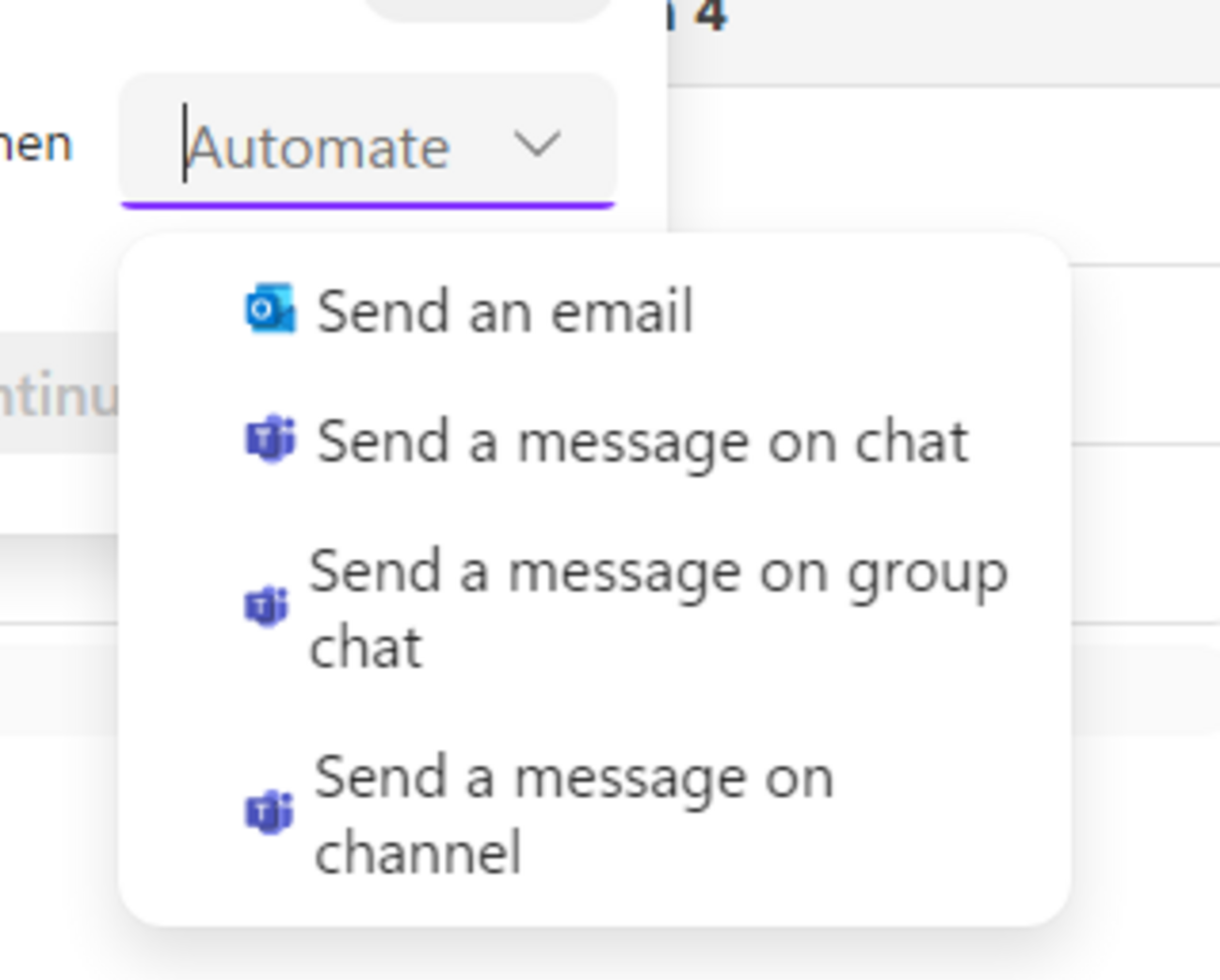
Task: Choose Send an email from the list
Action: [505, 311]
